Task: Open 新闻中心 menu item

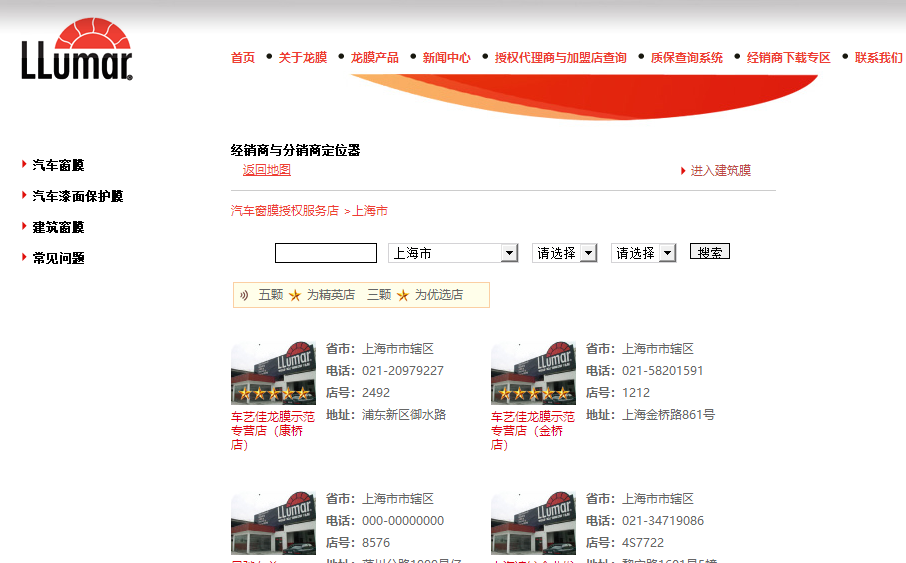Action: coord(447,58)
